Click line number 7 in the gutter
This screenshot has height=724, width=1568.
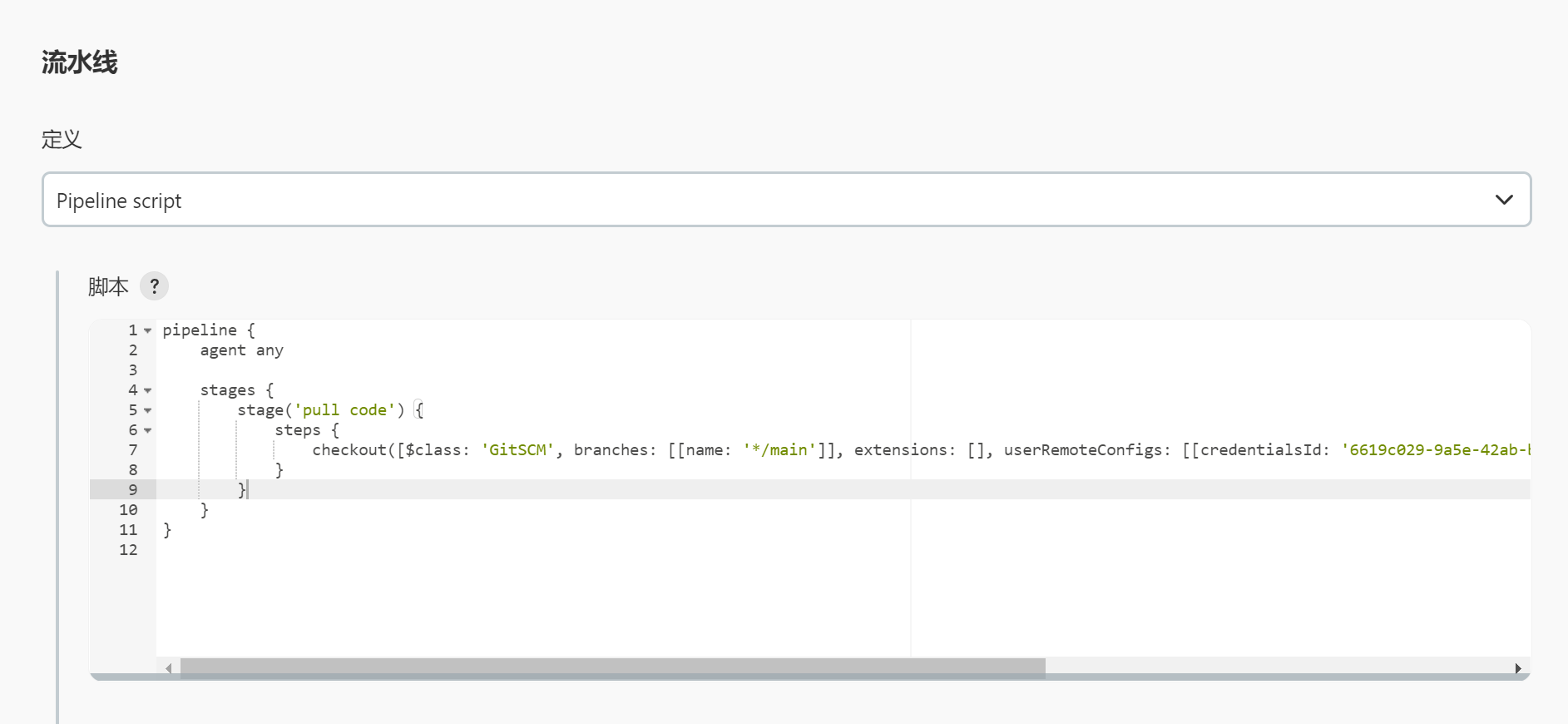(132, 450)
